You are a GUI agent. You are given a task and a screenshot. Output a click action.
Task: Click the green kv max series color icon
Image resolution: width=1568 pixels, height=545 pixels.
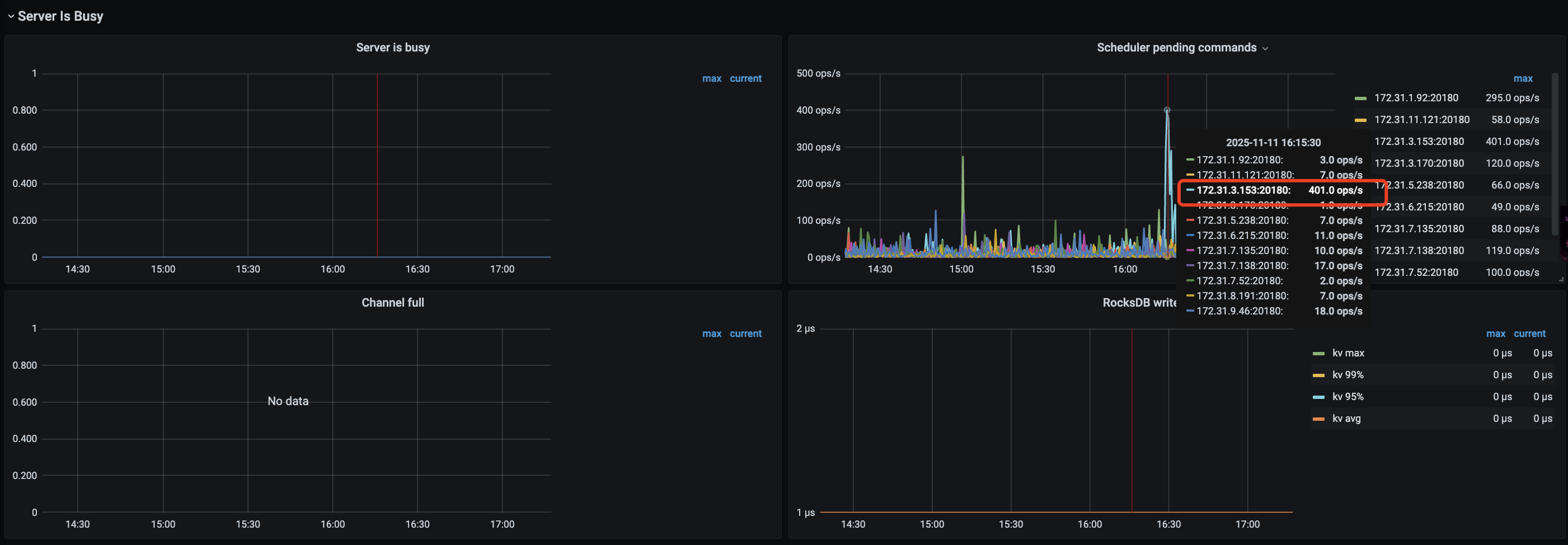pyautogui.click(x=1318, y=354)
